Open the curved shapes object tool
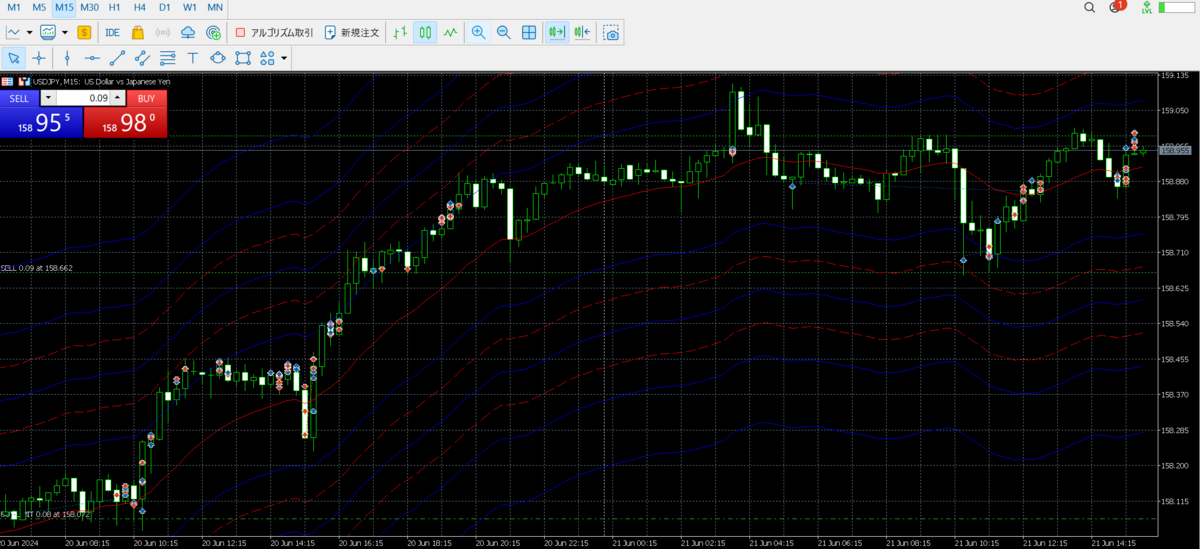Screen dimensions: 1200x549 click(x=217, y=57)
